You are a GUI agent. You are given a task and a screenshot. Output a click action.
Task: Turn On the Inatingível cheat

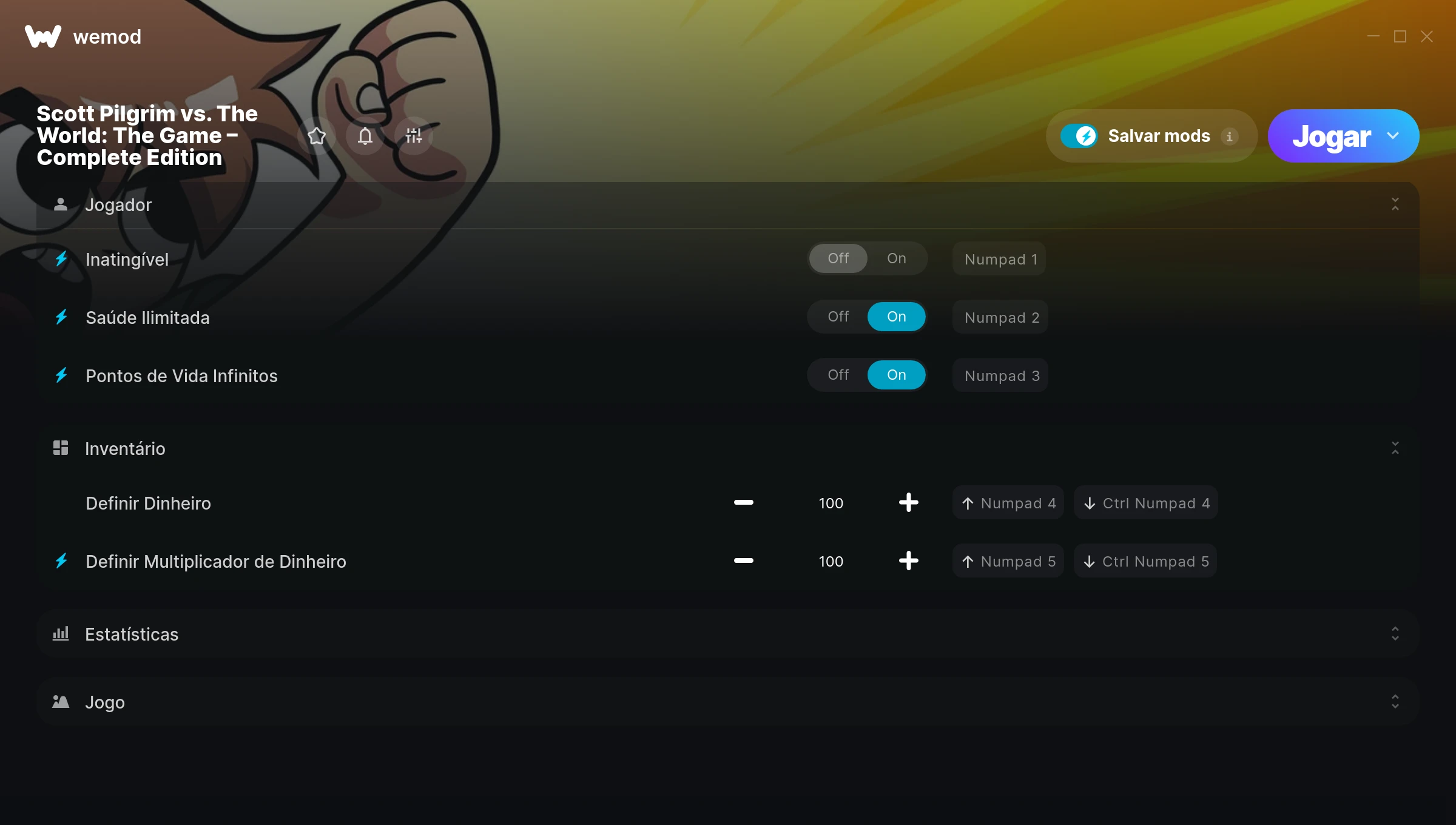896,258
